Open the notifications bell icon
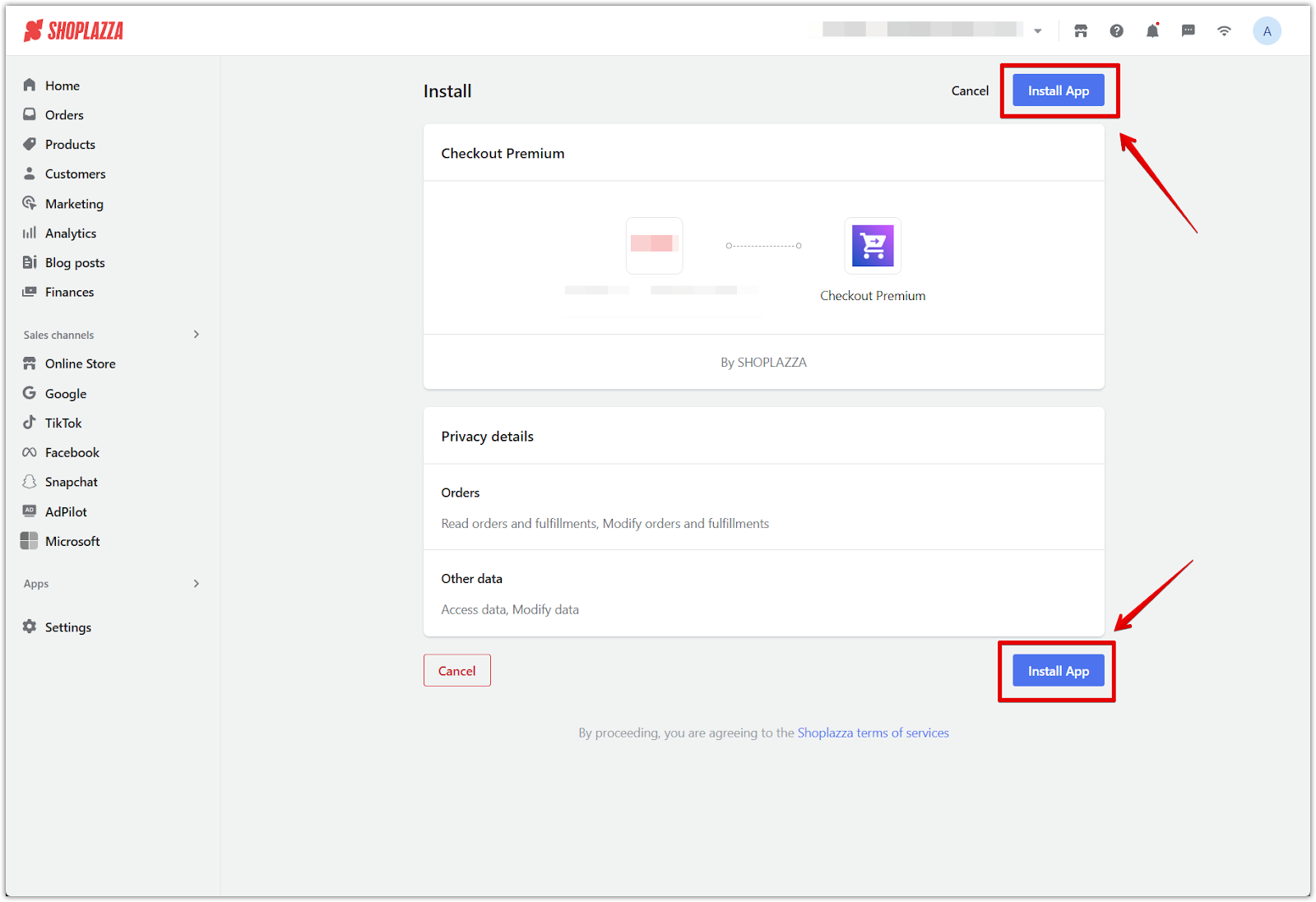This screenshot has height=902, width=1316. tap(1152, 31)
